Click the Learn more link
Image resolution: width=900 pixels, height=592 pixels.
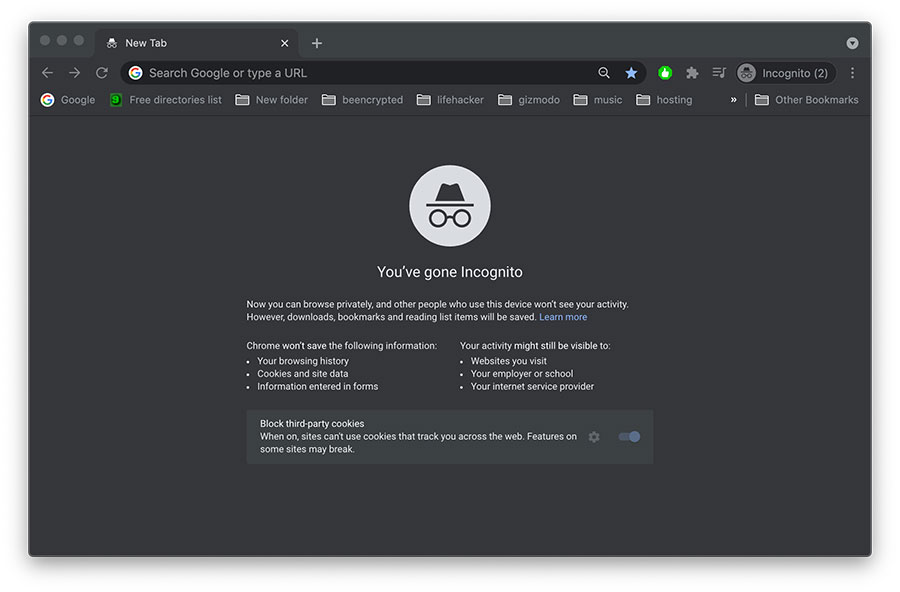(x=563, y=317)
